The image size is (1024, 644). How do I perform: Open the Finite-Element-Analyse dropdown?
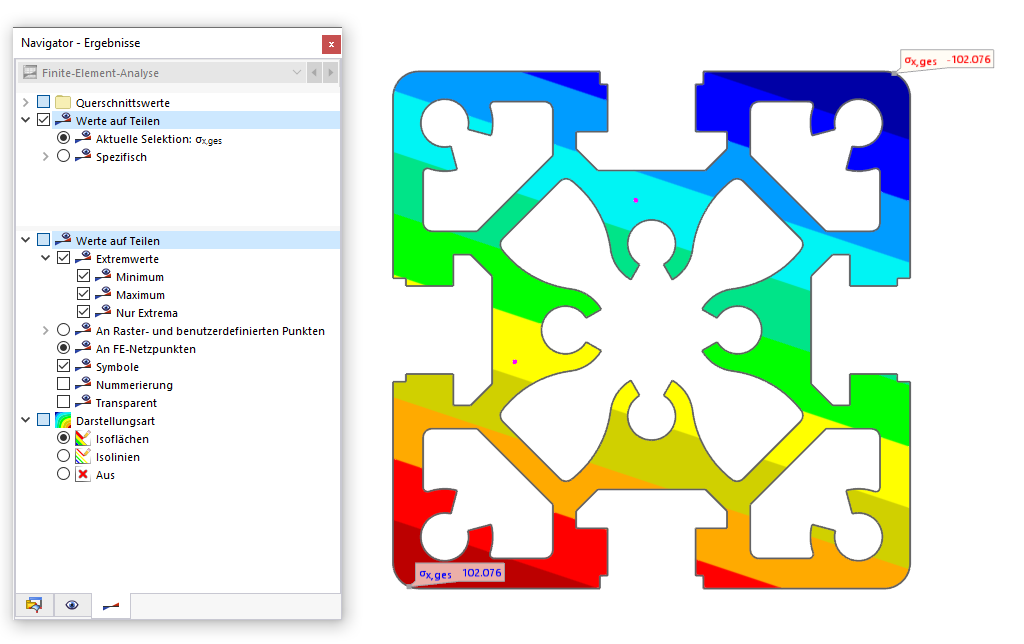[297, 72]
